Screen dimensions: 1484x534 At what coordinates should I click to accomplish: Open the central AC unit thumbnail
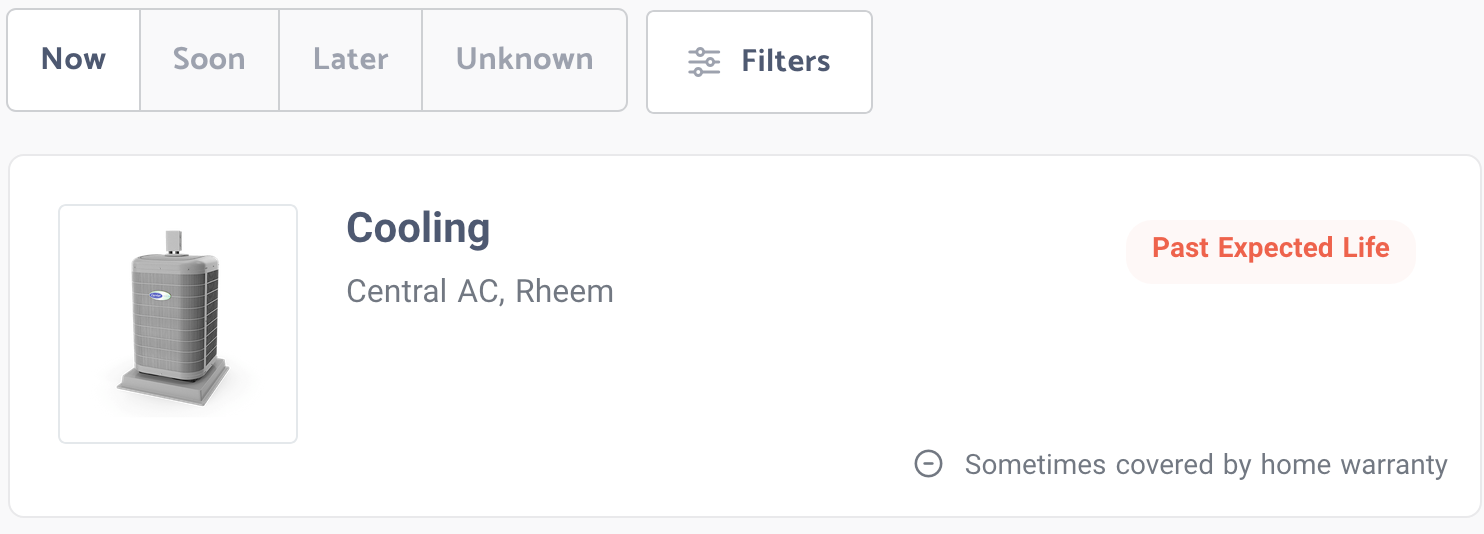pyautogui.click(x=178, y=324)
